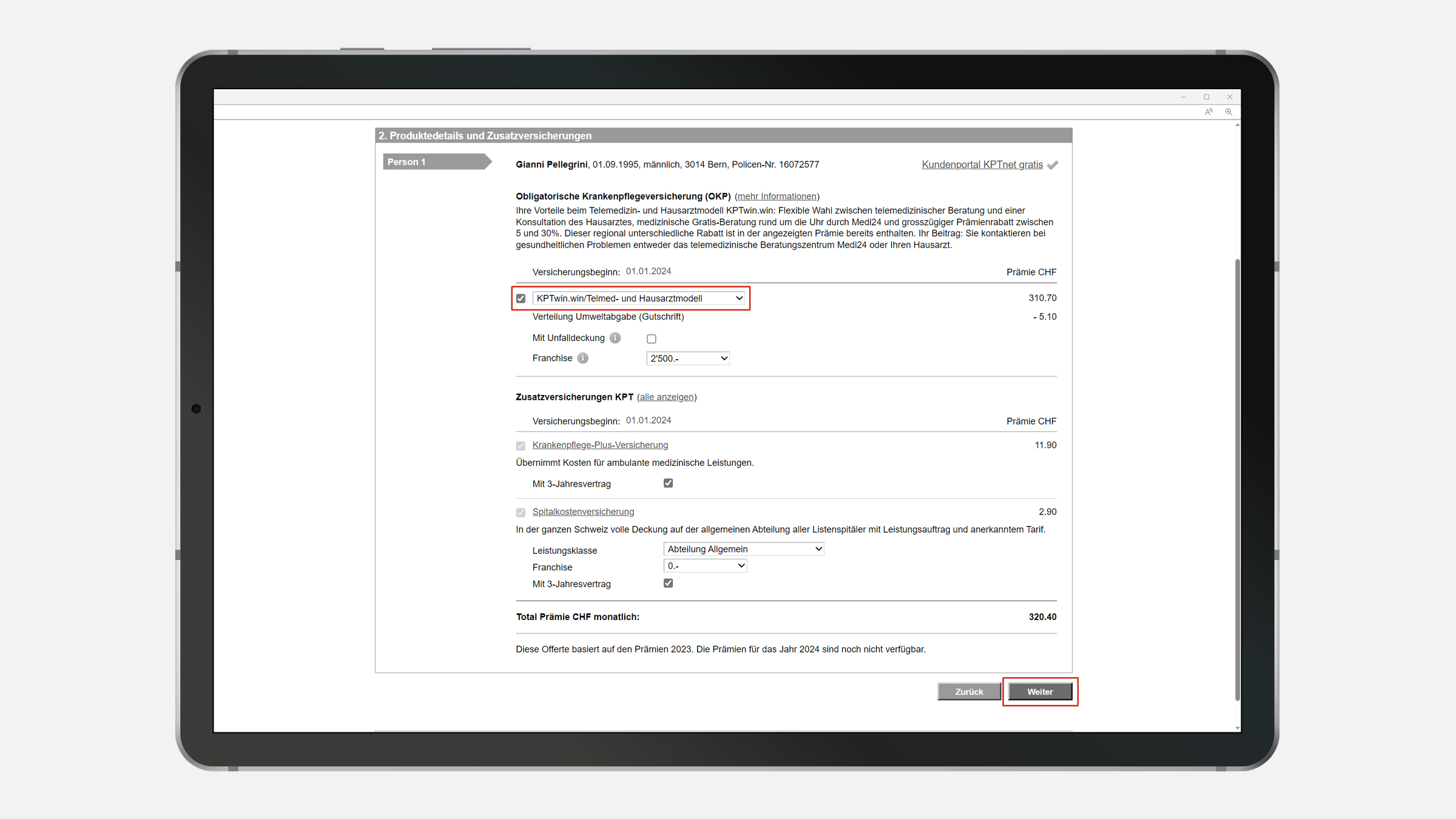Click the read aloud icon in toolbar
This screenshot has width=1456, height=819.
[1208, 112]
